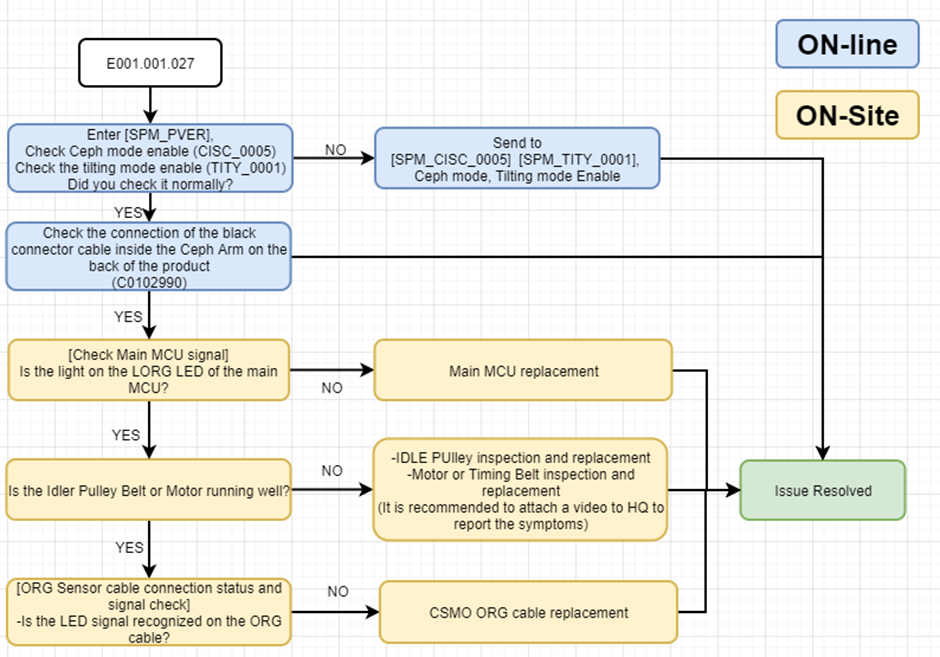Select the Send to [SPM_CISC_0005] box

(517, 157)
